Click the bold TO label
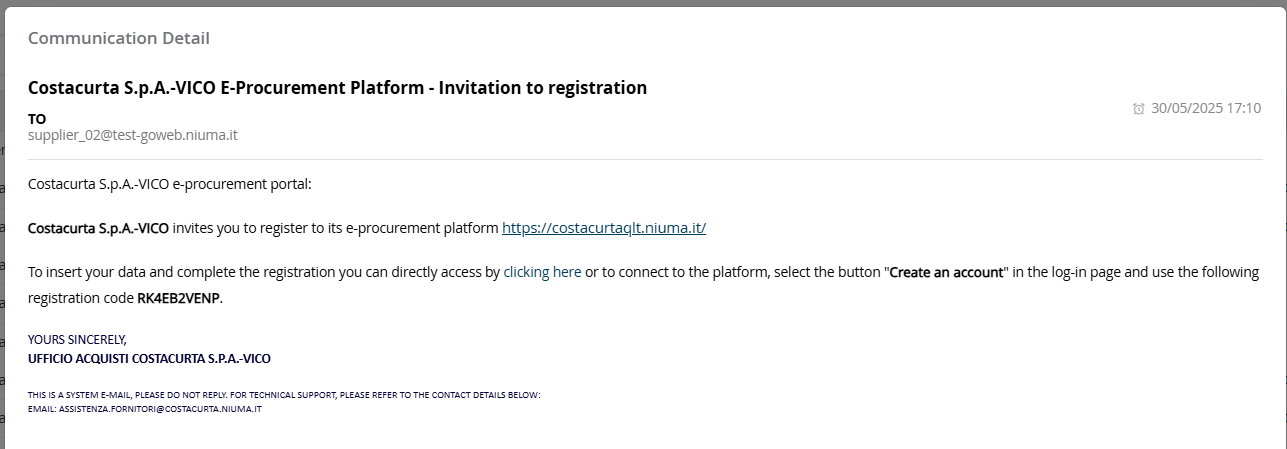This screenshot has width=1287, height=449. click(x=37, y=118)
